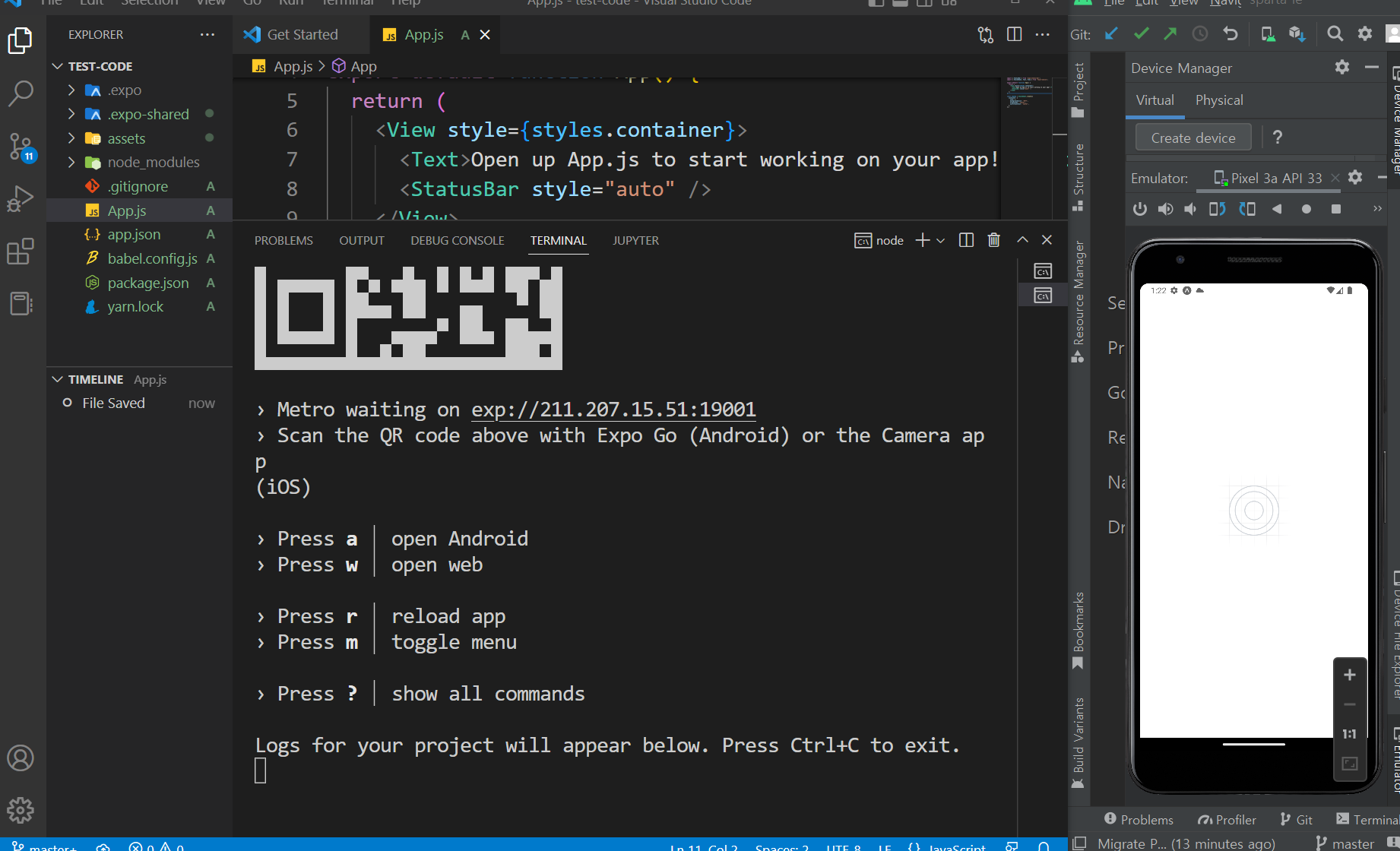Select the Virtual devices tab
This screenshot has height=851, width=1400.
point(1155,100)
